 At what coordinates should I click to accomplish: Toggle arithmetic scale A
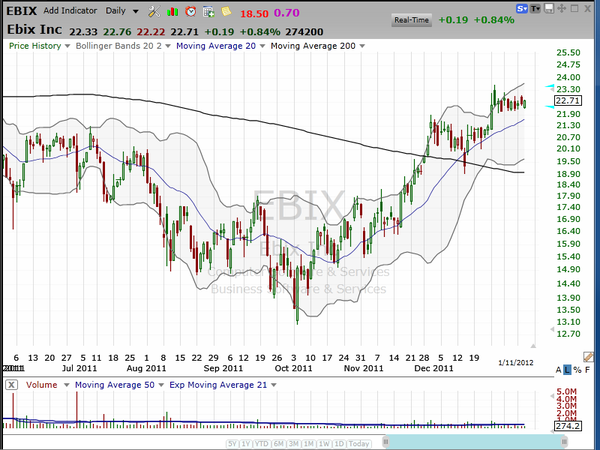[558, 370]
